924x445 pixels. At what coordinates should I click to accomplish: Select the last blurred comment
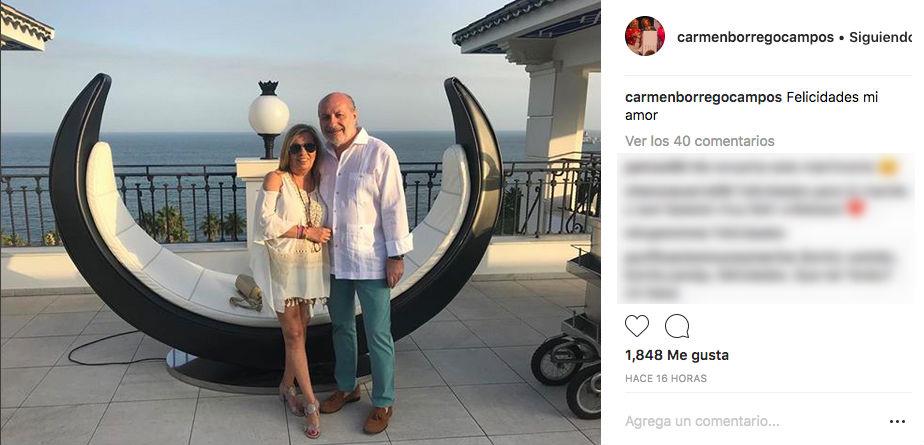(760, 275)
